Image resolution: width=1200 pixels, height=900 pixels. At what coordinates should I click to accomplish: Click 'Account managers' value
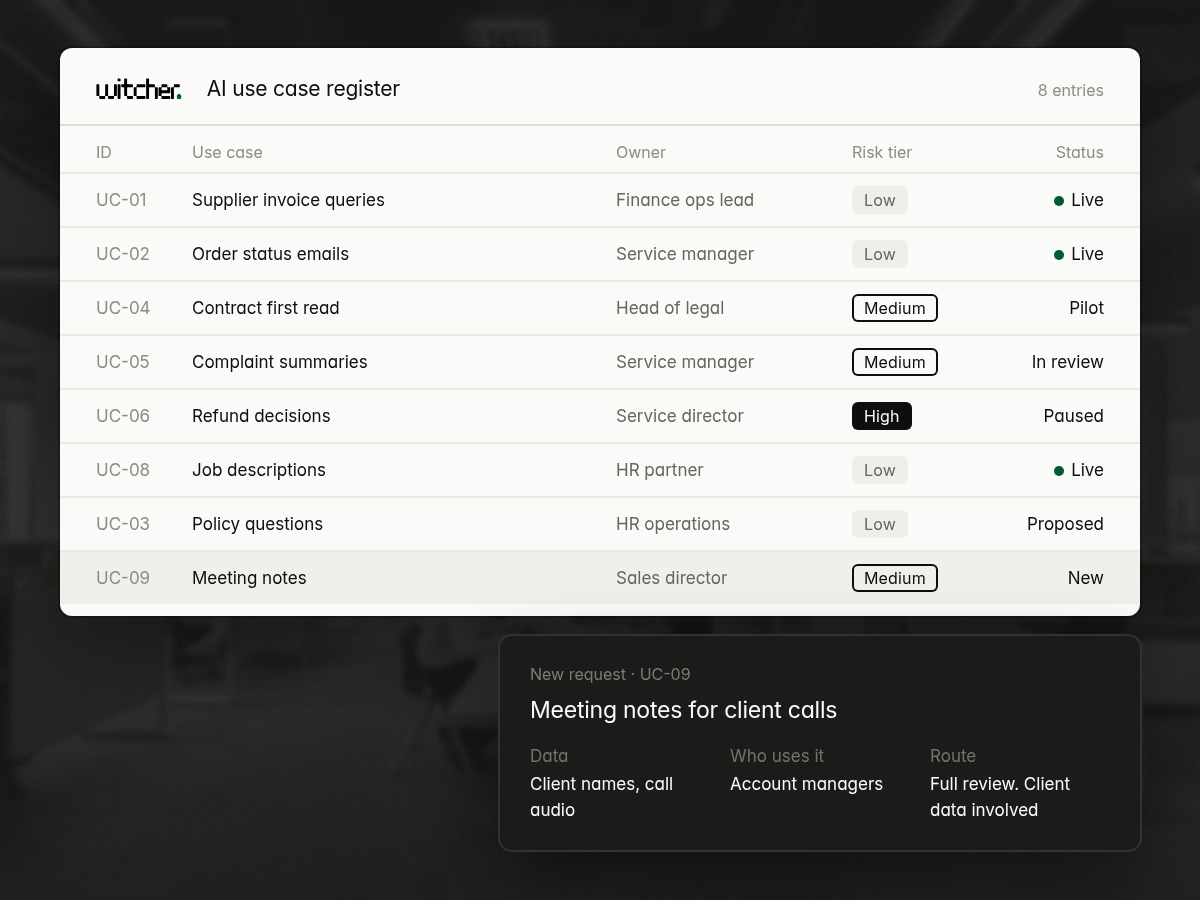click(x=806, y=784)
